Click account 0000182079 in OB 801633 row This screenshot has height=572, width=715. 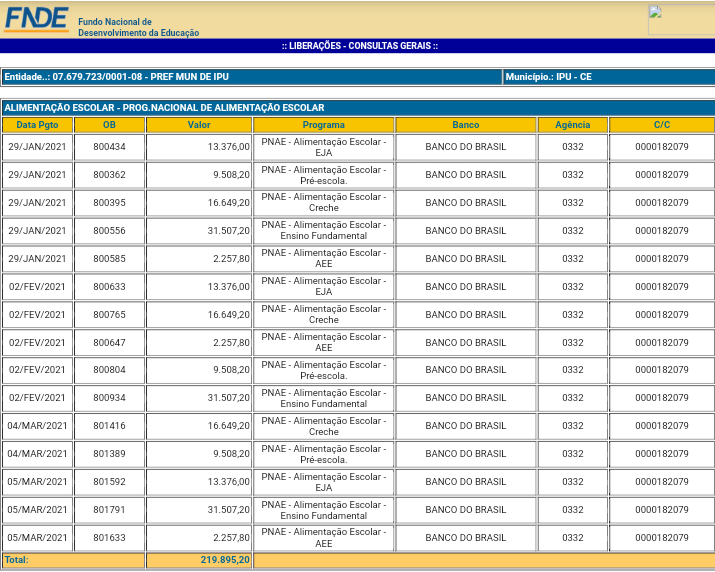(662, 538)
